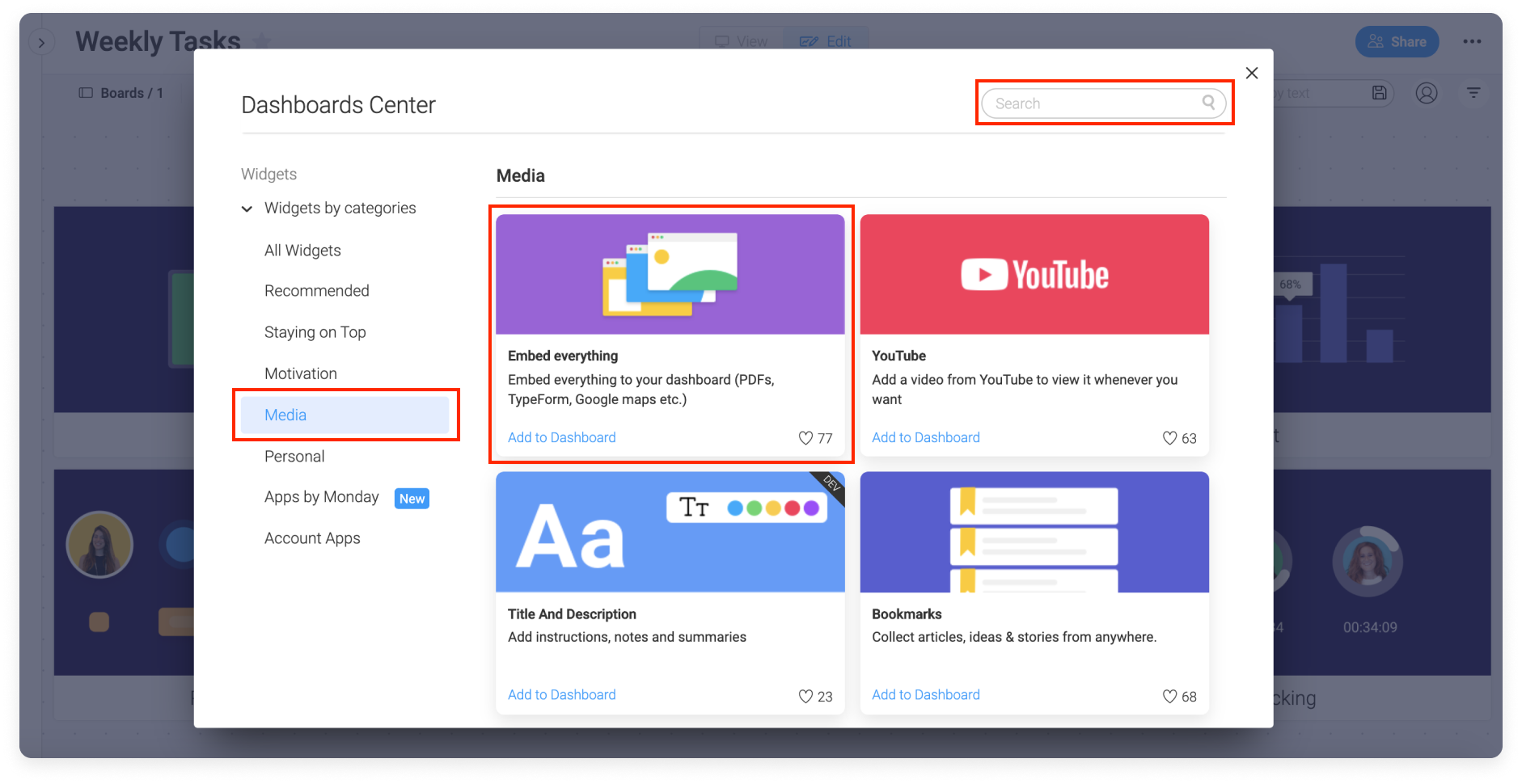Open the Personal category

294,456
